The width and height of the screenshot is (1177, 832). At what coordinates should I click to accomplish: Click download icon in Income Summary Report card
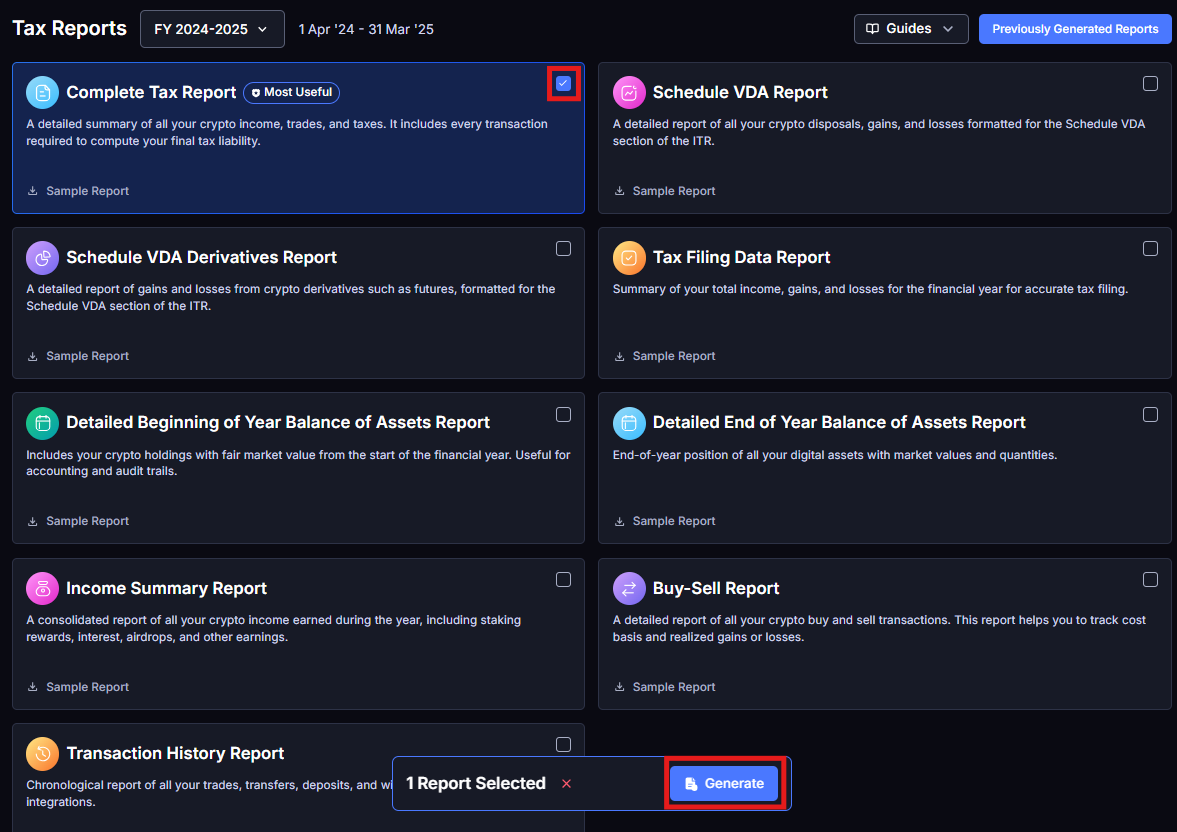(32, 687)
